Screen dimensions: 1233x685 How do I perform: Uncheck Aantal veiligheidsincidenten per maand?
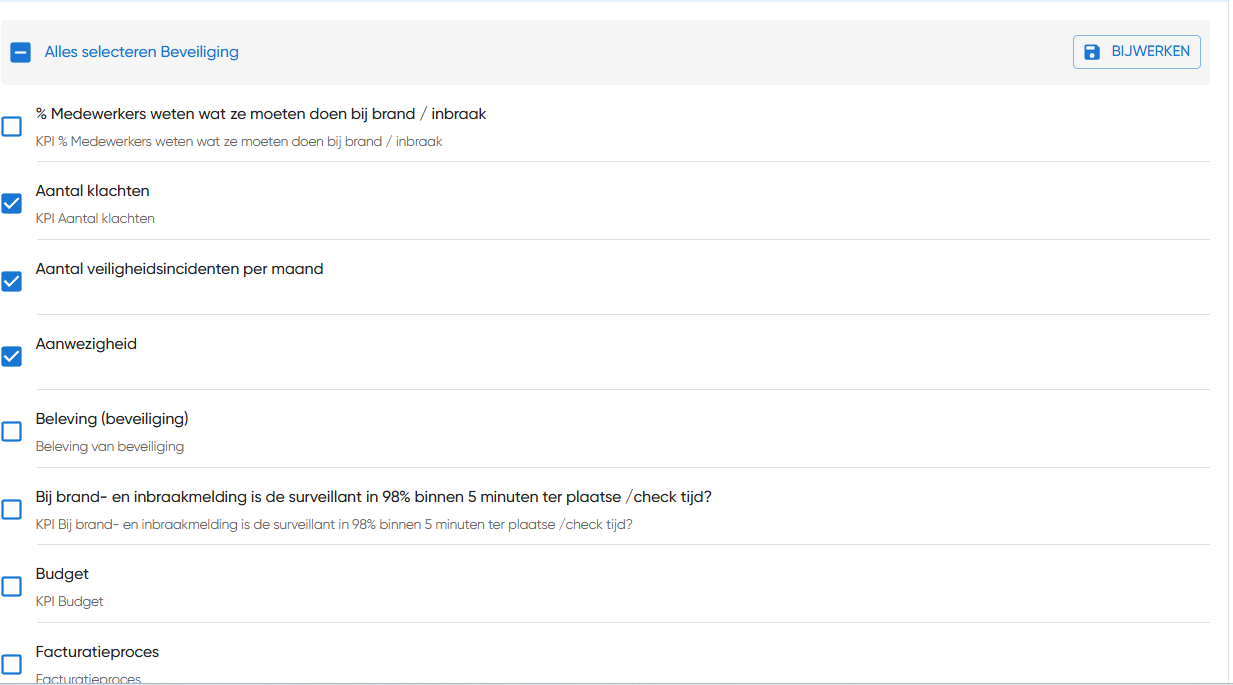tap(12, 281)
